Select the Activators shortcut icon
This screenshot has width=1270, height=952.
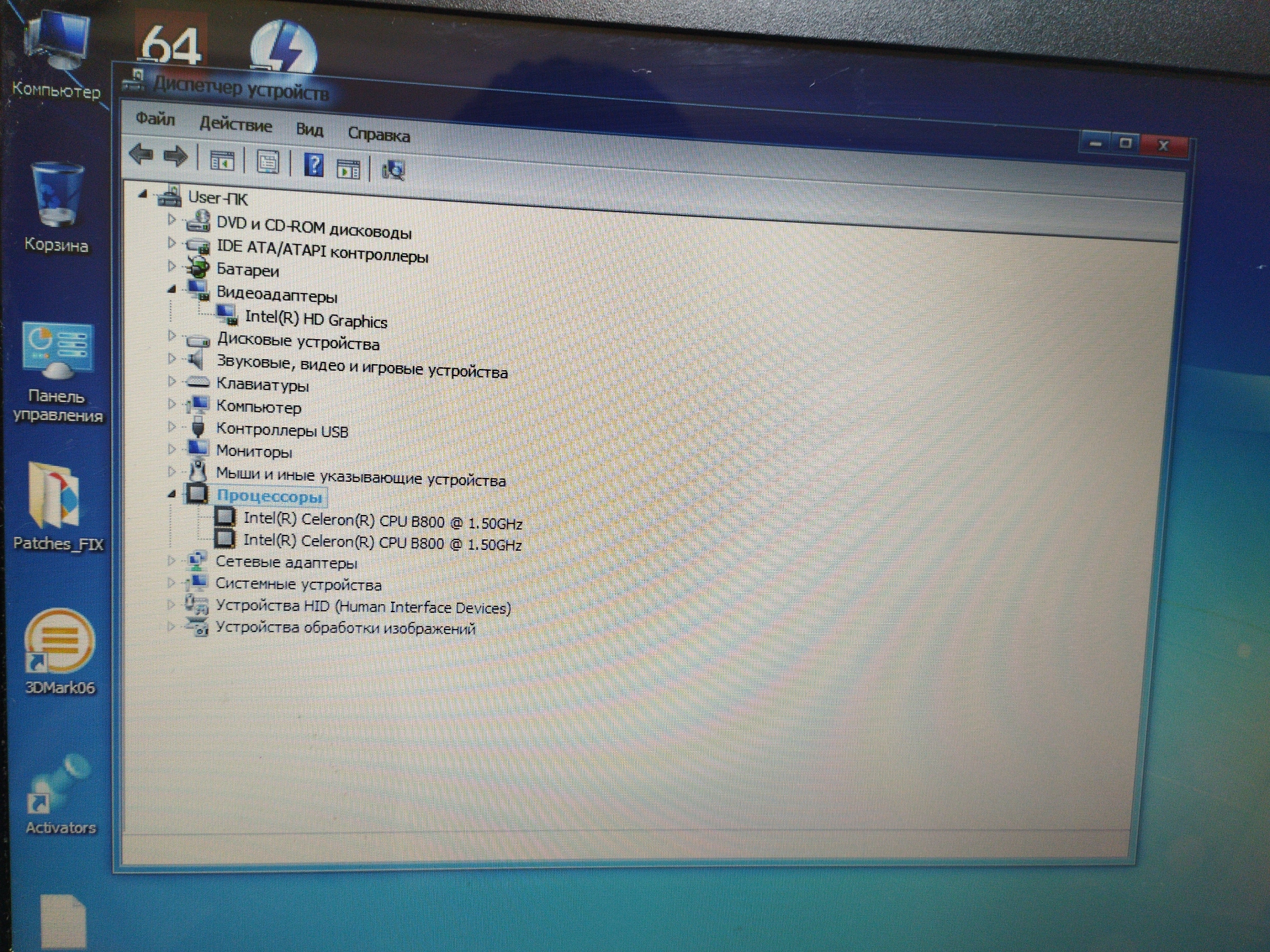tap(61, 795)
